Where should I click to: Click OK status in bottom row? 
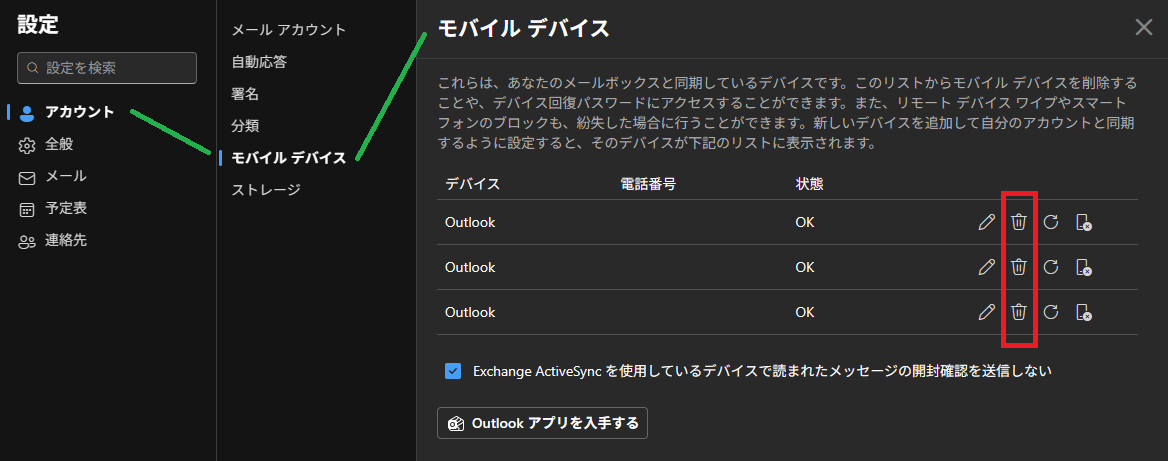coord(804,312)
